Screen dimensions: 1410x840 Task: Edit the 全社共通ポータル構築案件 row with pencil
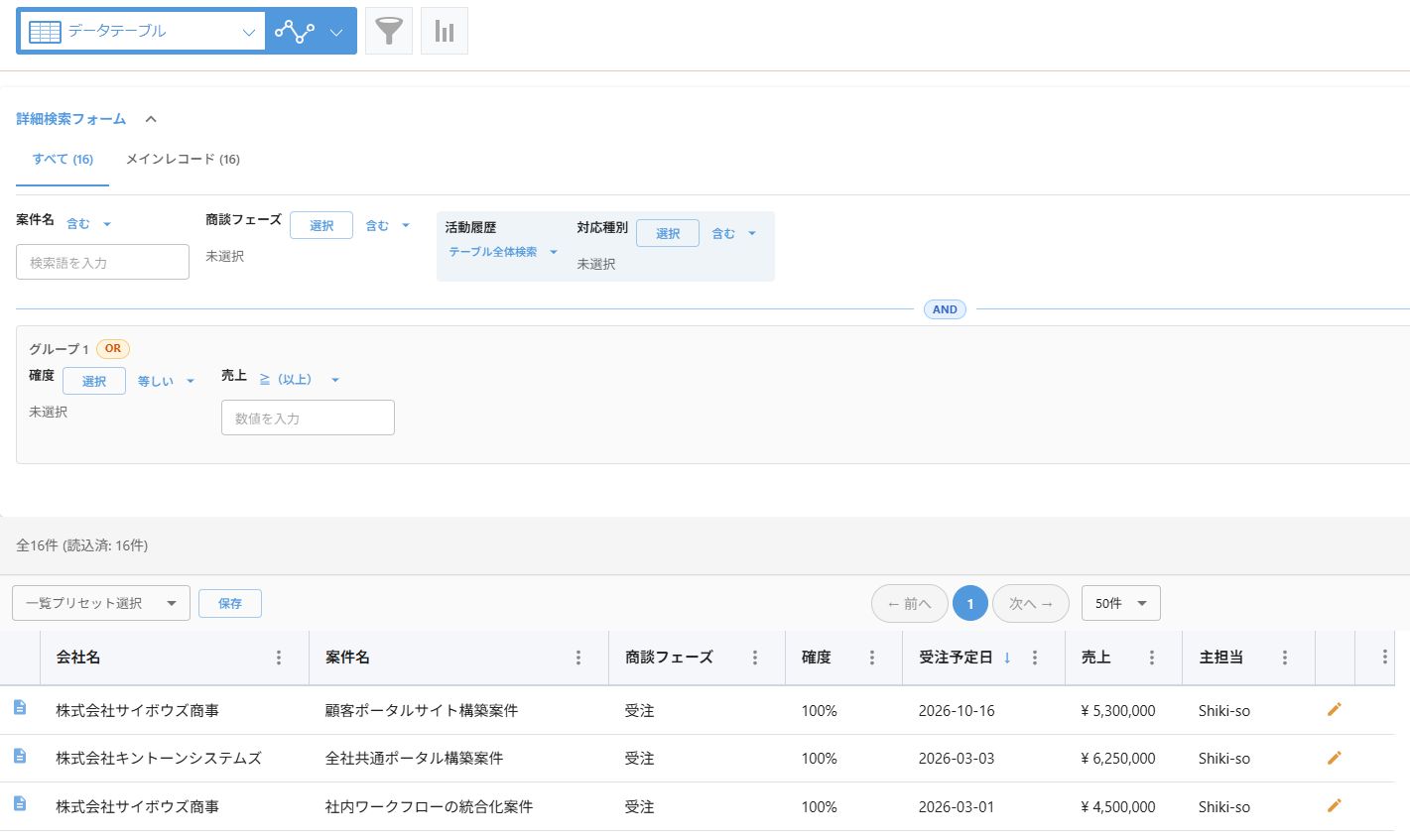tap(1335, 758)
